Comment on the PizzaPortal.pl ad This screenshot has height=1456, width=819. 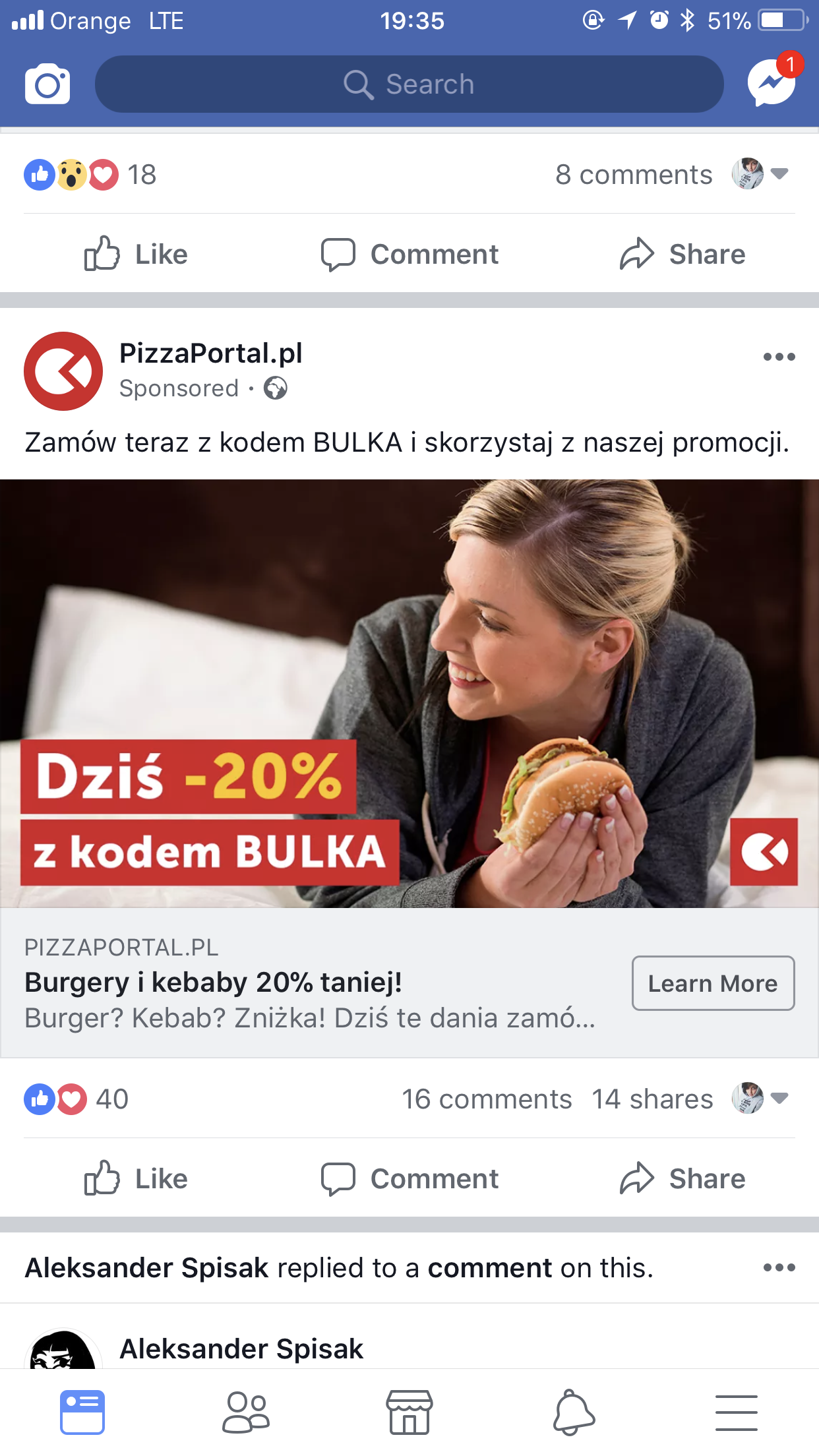tap(409, 1178)
